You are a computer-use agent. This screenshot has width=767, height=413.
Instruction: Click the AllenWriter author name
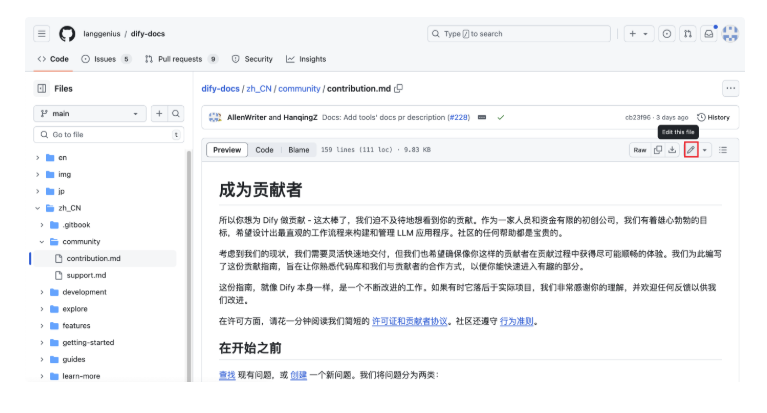(247, 117)
